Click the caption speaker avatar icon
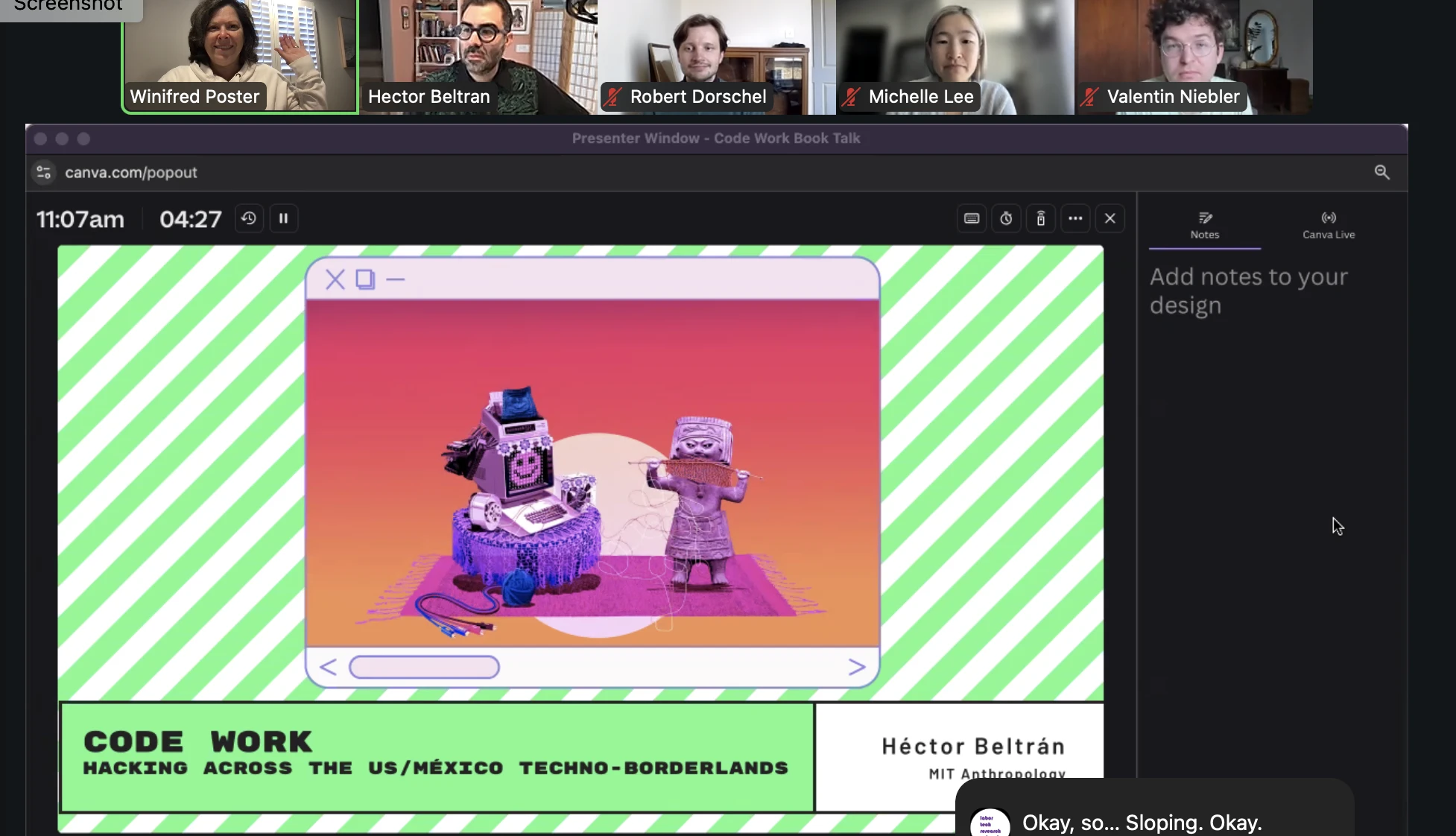 (x=990, y=823)
